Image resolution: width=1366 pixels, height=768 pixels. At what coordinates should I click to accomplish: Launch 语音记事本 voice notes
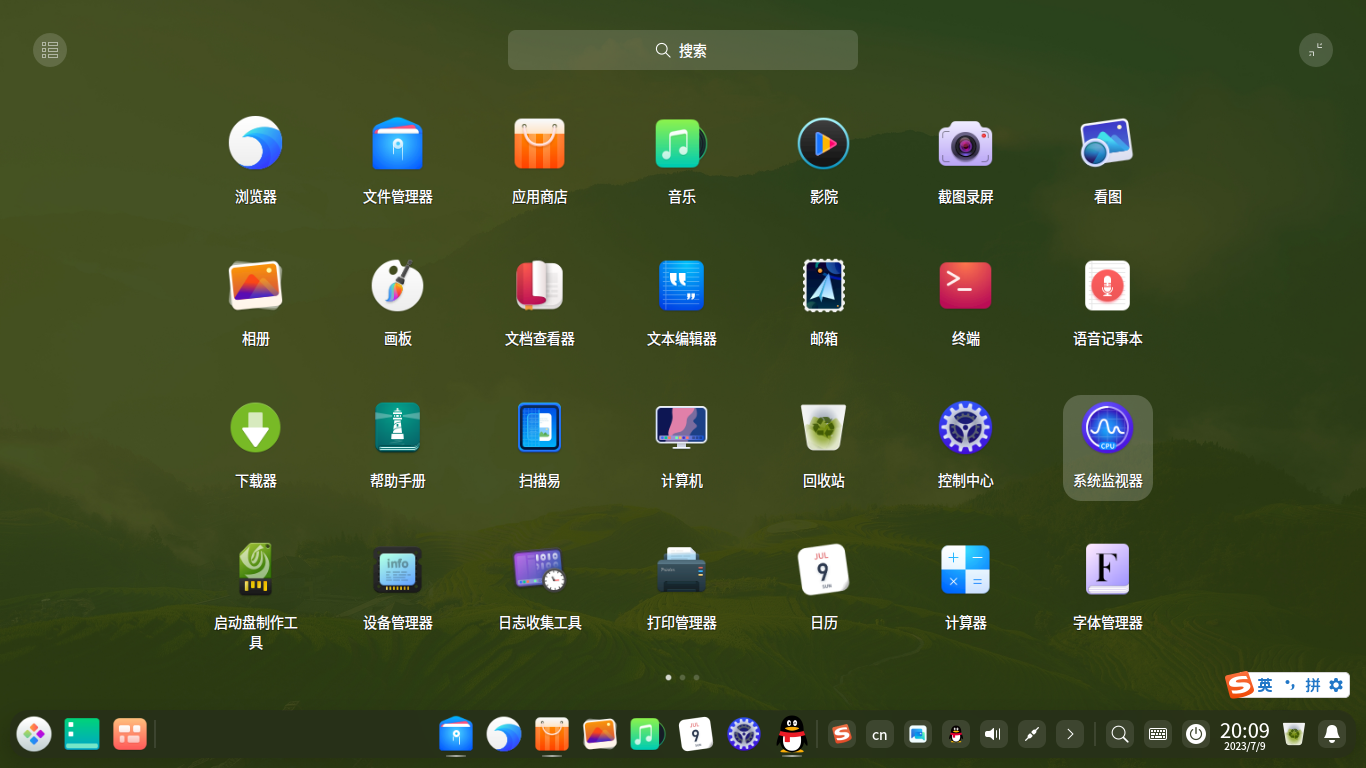coord(1107,286)
